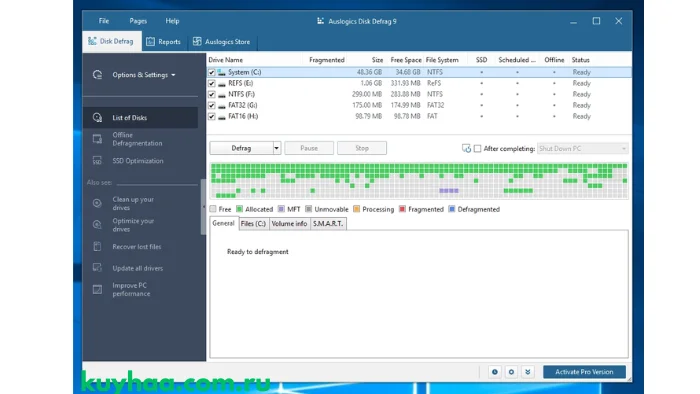Sort by the Drive Name column header
700x394 pixels.
pos(225,60)
